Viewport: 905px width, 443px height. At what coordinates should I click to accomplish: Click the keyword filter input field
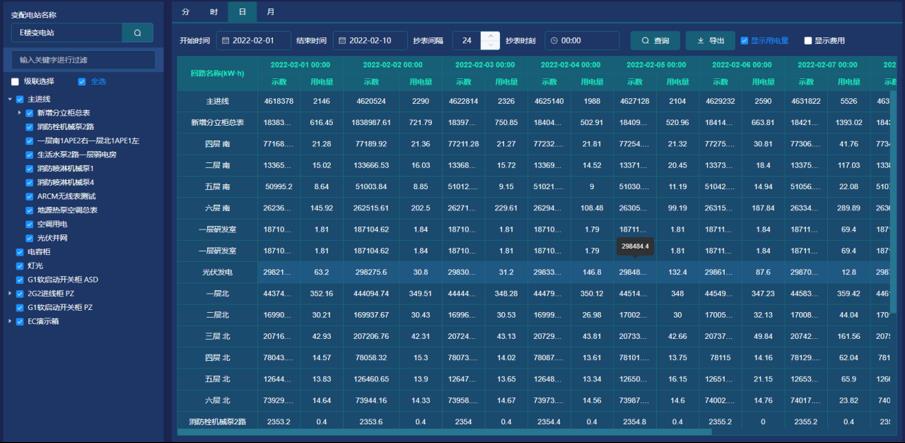(83, 60)
